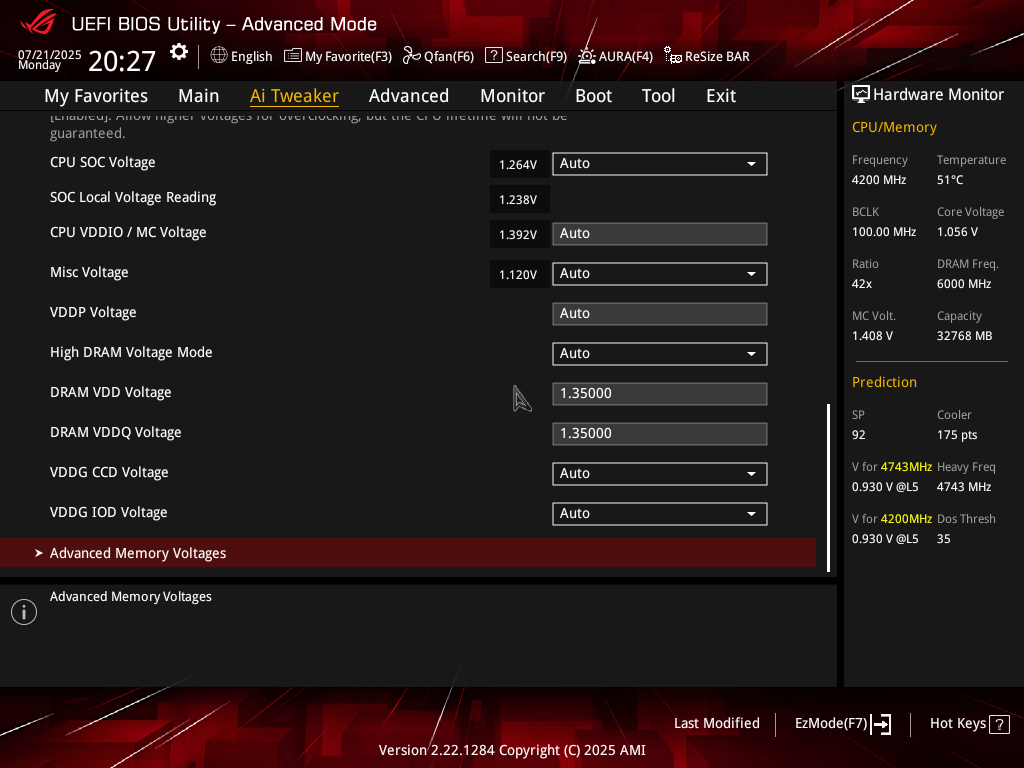Click the Hot Keys question mark icon
The height and width of the screenshot is (768, 1024).
(x=999, y=724)
